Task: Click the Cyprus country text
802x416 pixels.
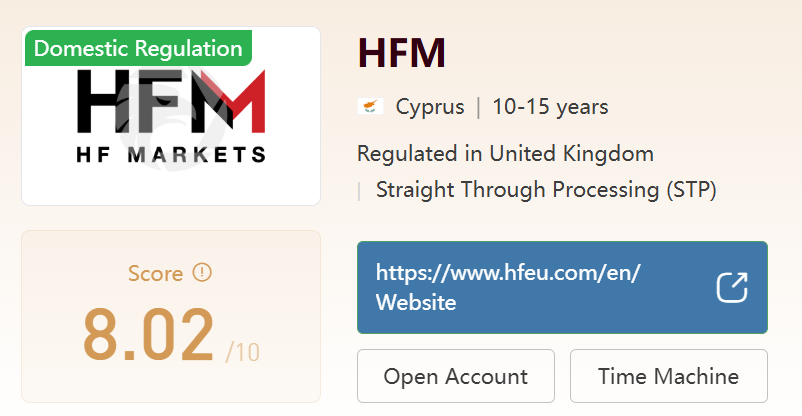Action: point(430,107)
